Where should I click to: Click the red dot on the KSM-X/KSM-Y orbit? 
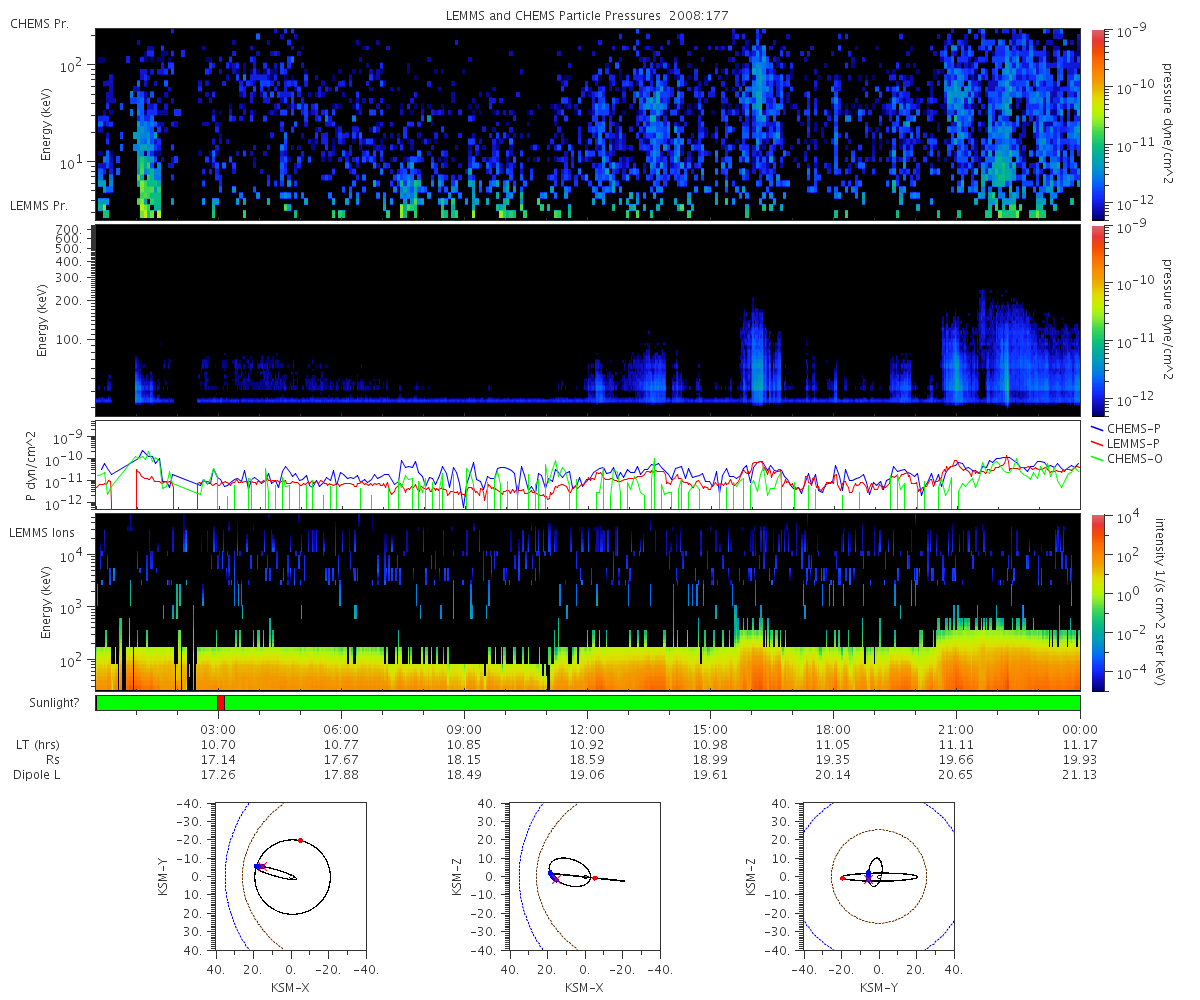point(300,840)
